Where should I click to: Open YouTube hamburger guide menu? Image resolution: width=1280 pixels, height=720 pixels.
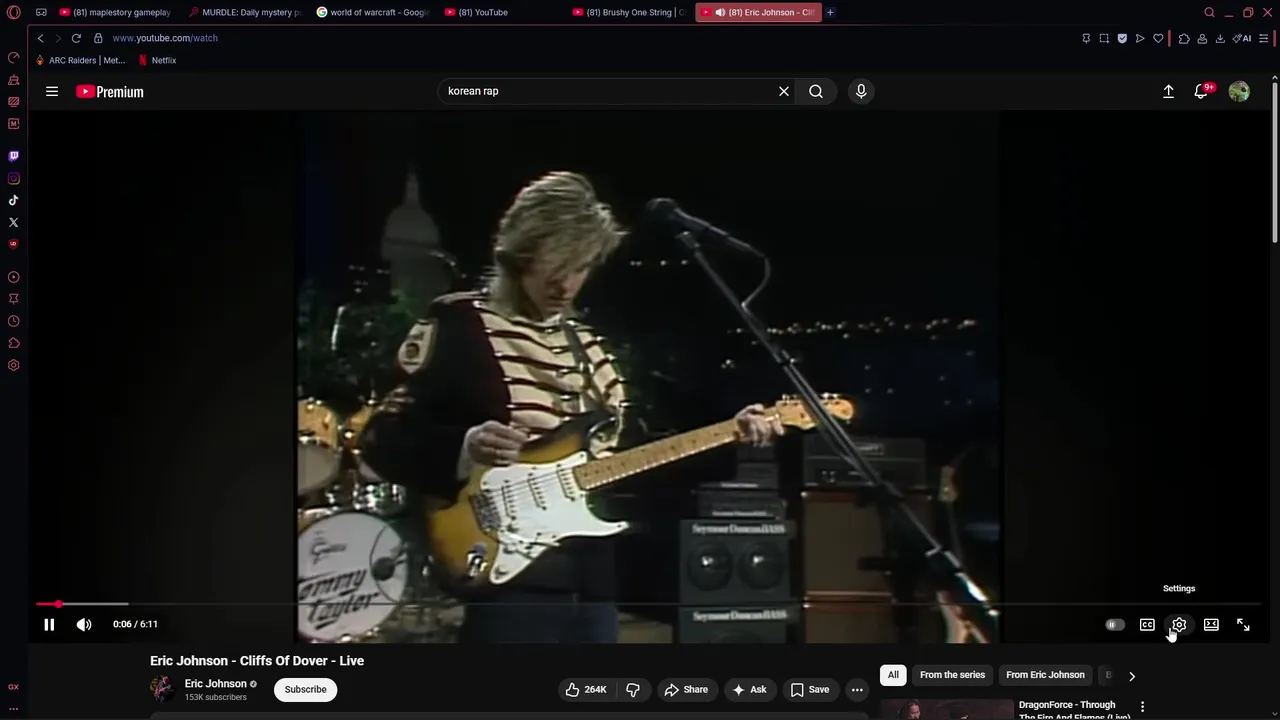point(52,91)
